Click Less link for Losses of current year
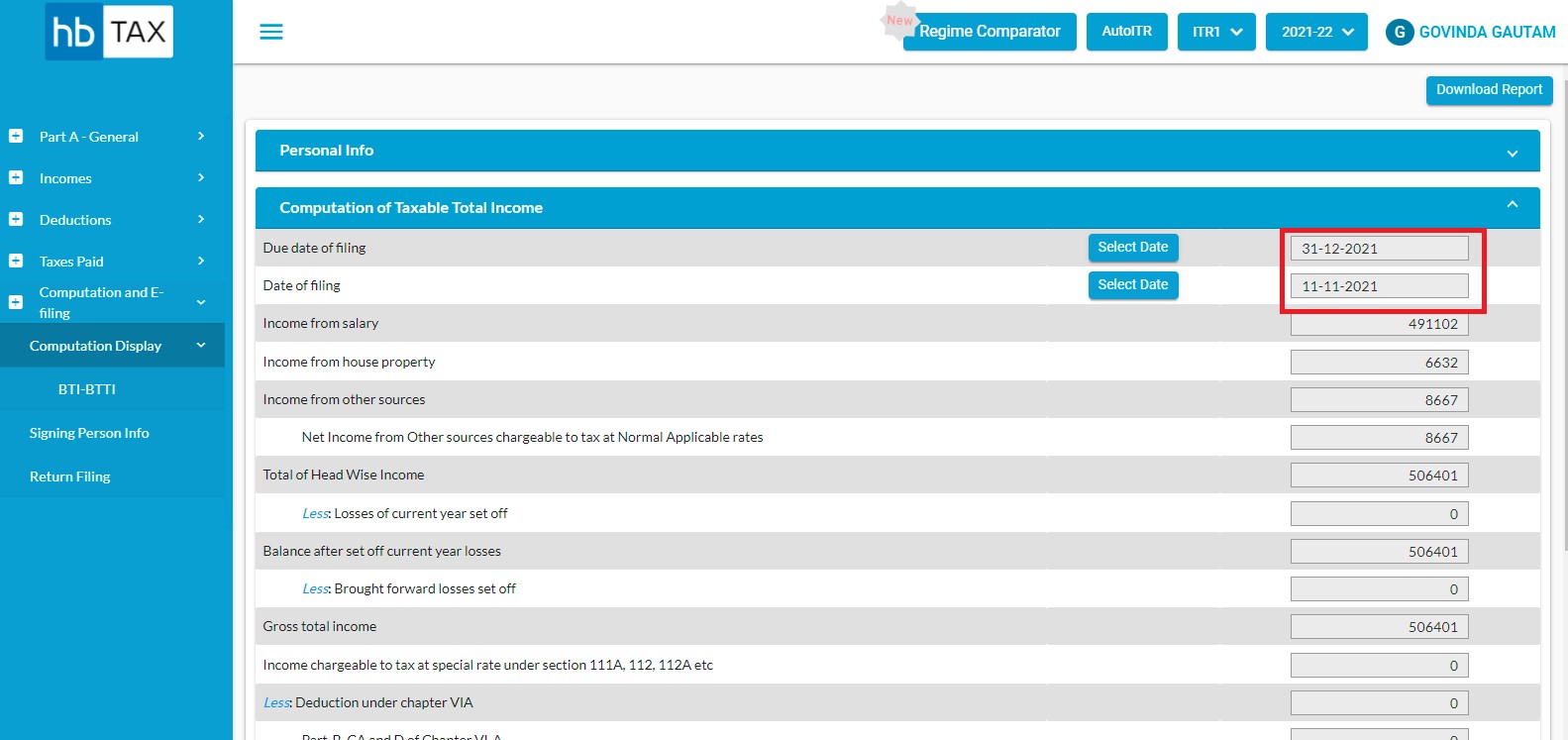 coord(316,513)
